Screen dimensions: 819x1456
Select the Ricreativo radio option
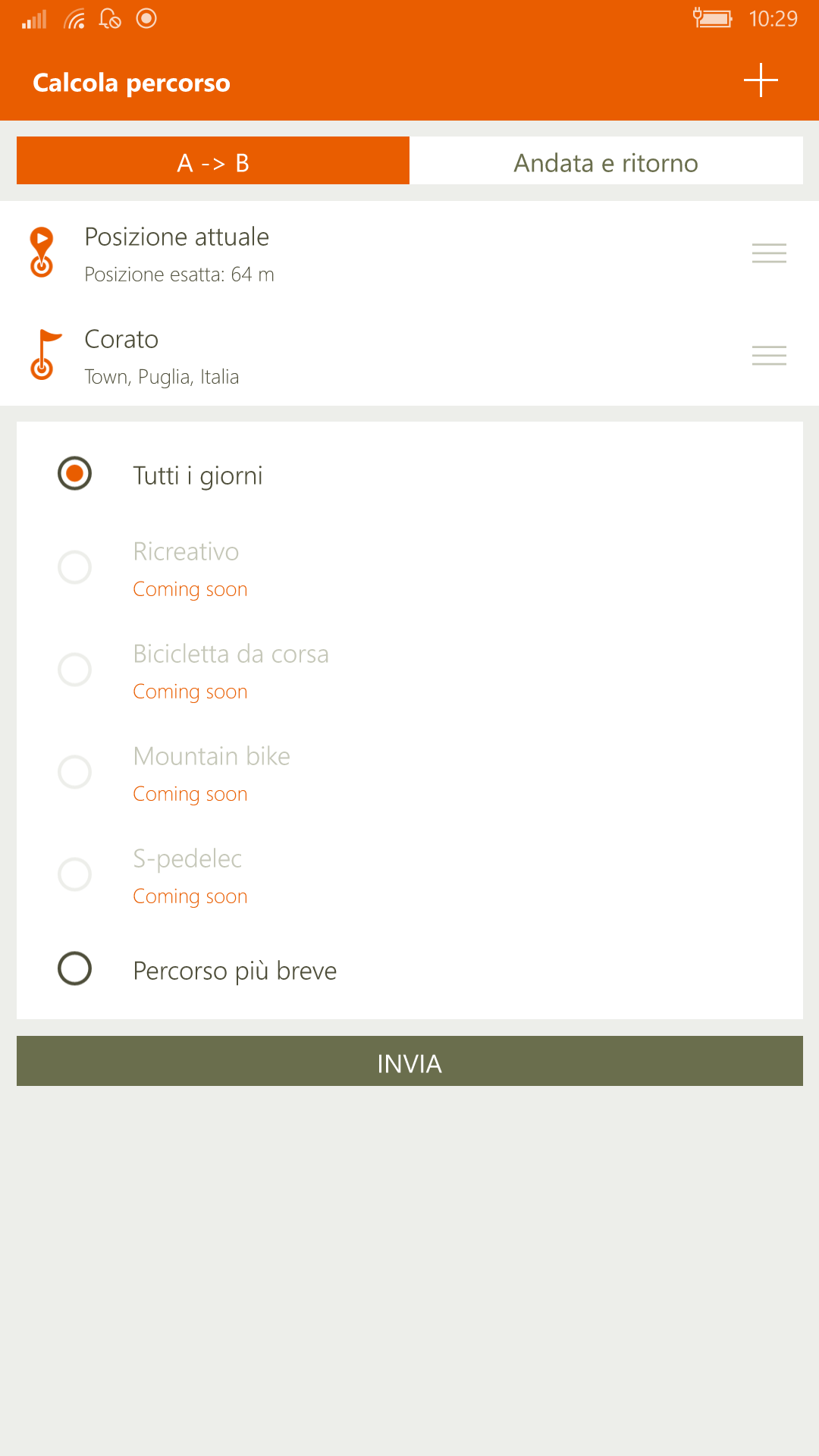[74, 567]
